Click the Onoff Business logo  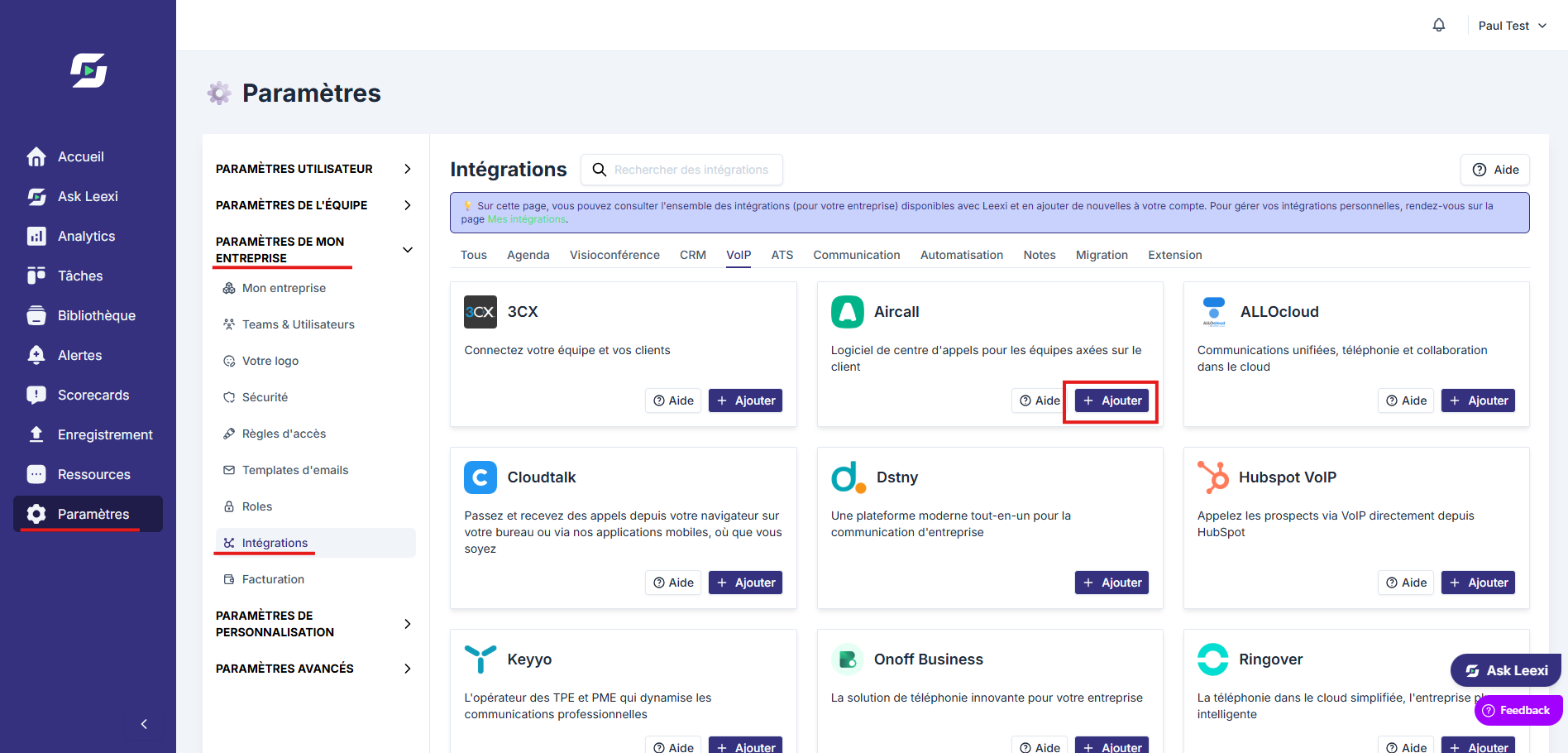click(x=847, y=659)
